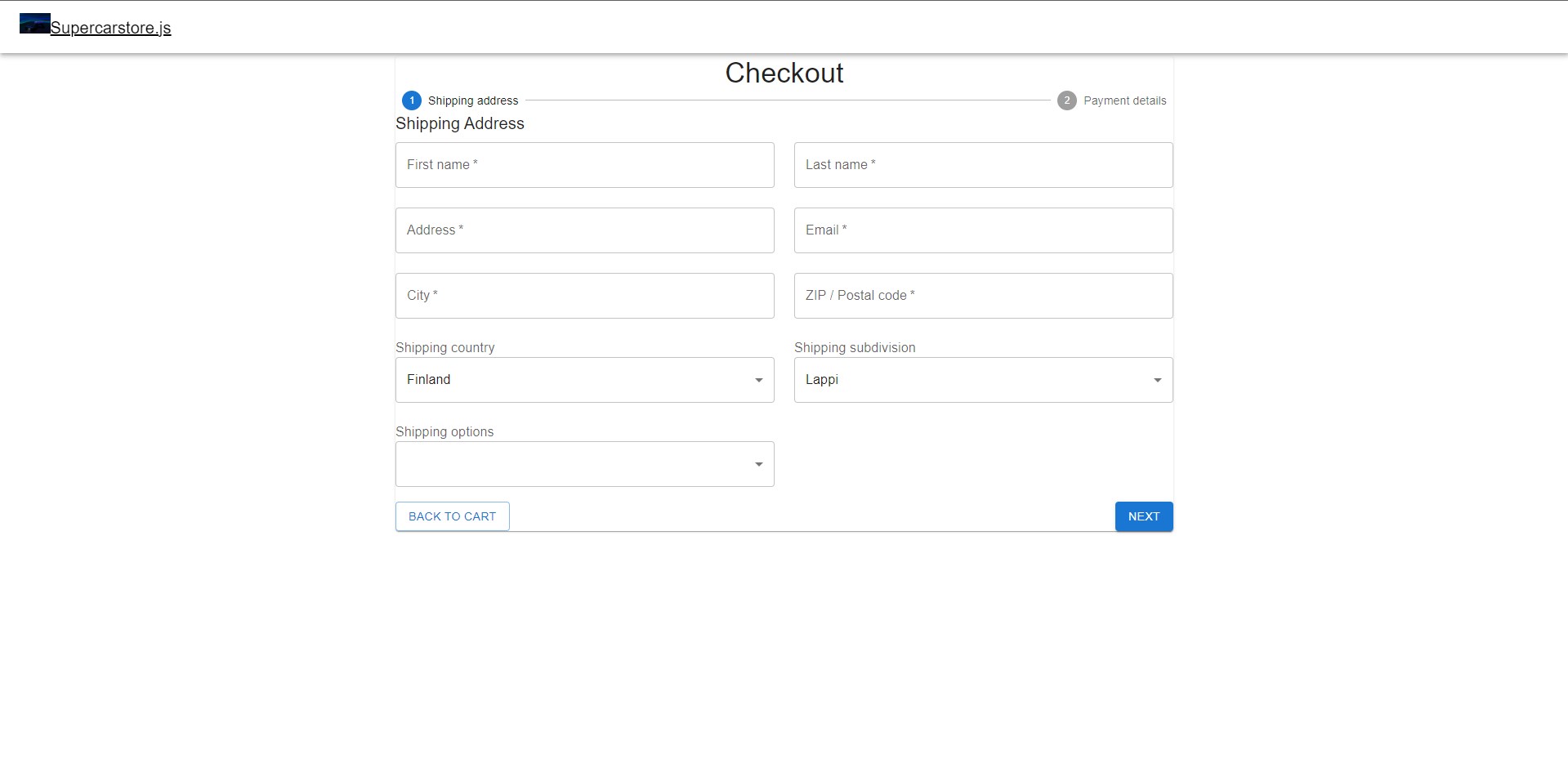Click the Last name input field
The height and width of the screenshot is (759, 1568).
point(983,165)
